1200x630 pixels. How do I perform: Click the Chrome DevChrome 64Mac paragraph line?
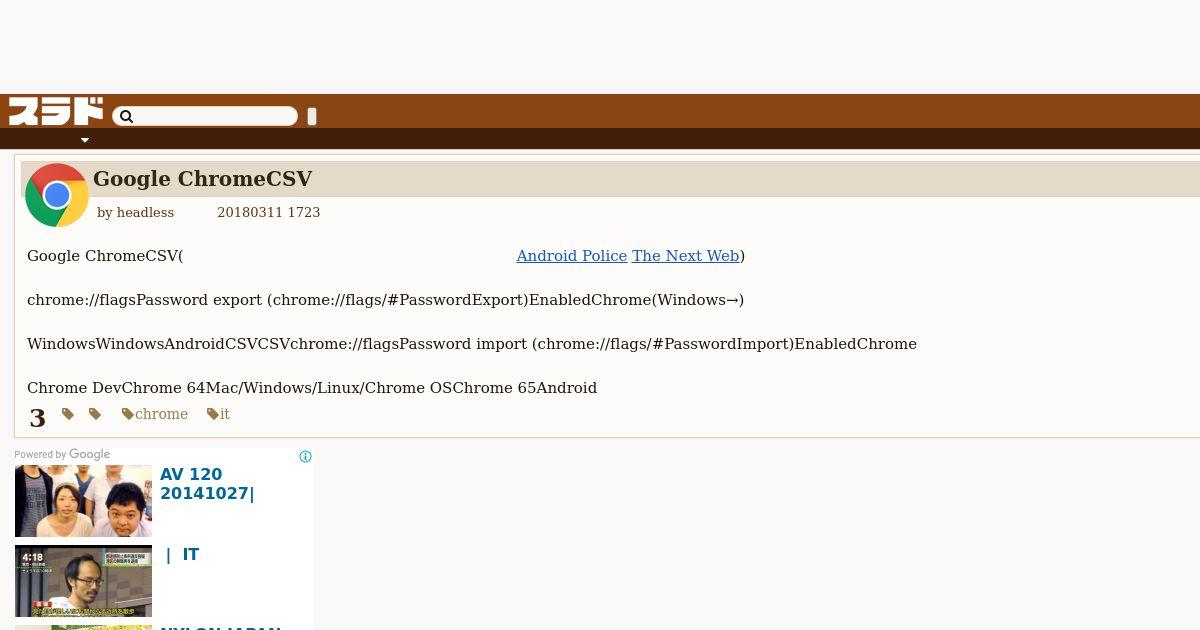tap(312, 388)
